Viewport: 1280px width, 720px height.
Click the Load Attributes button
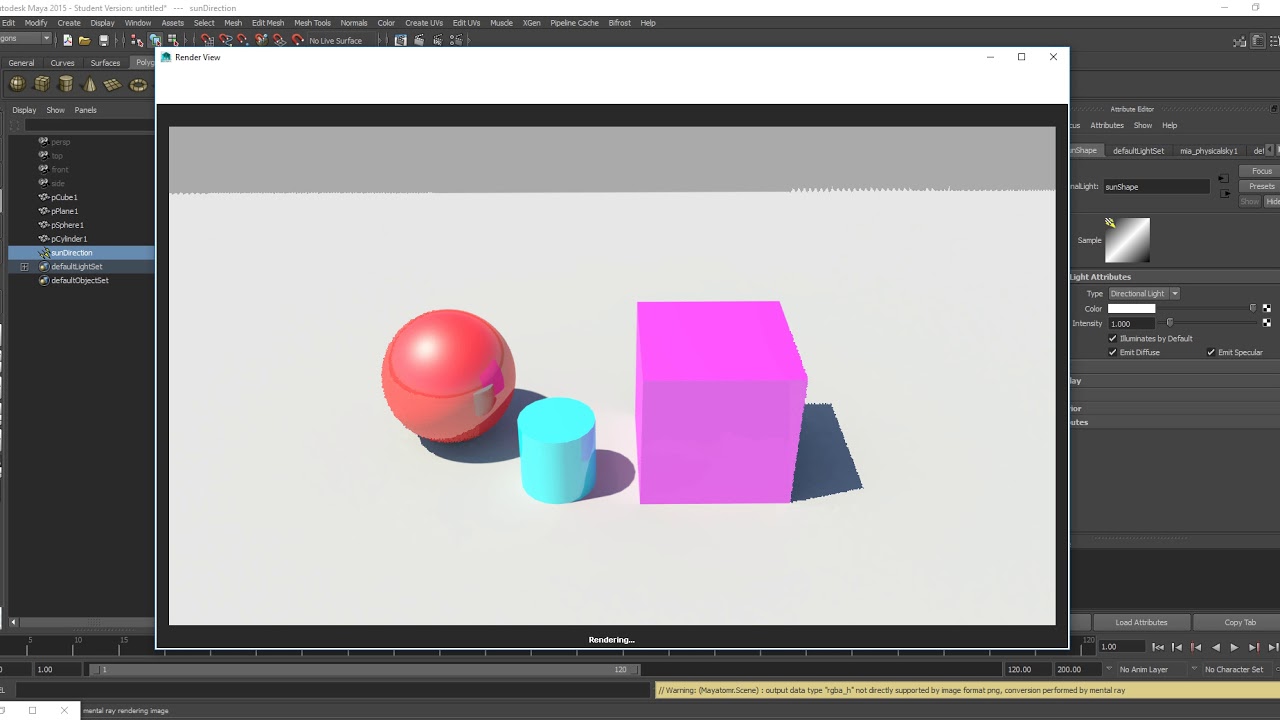tap(1141, 622)
